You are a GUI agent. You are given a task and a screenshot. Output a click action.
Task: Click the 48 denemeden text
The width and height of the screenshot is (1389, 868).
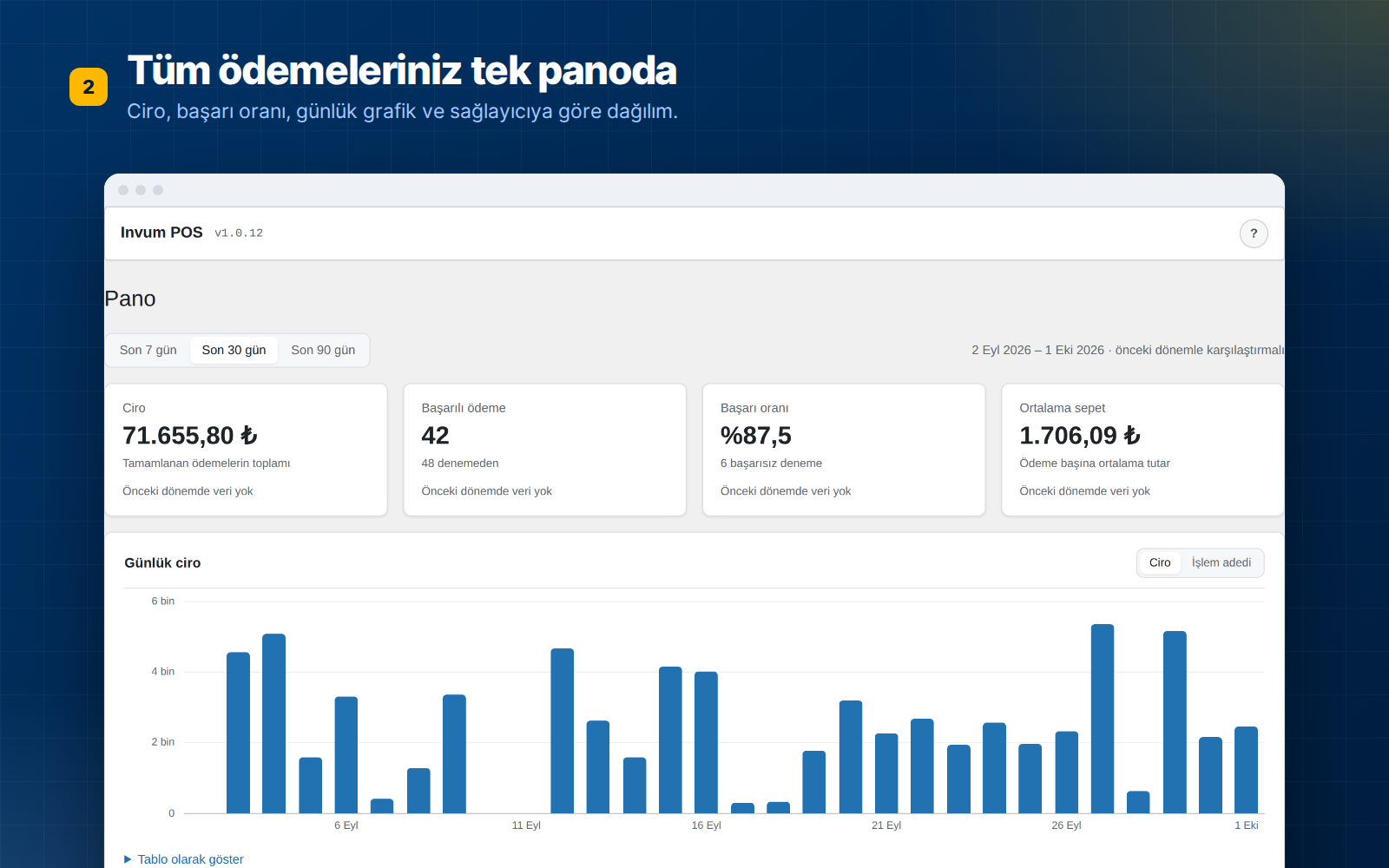pyautogui.click(x=460, y=464)
